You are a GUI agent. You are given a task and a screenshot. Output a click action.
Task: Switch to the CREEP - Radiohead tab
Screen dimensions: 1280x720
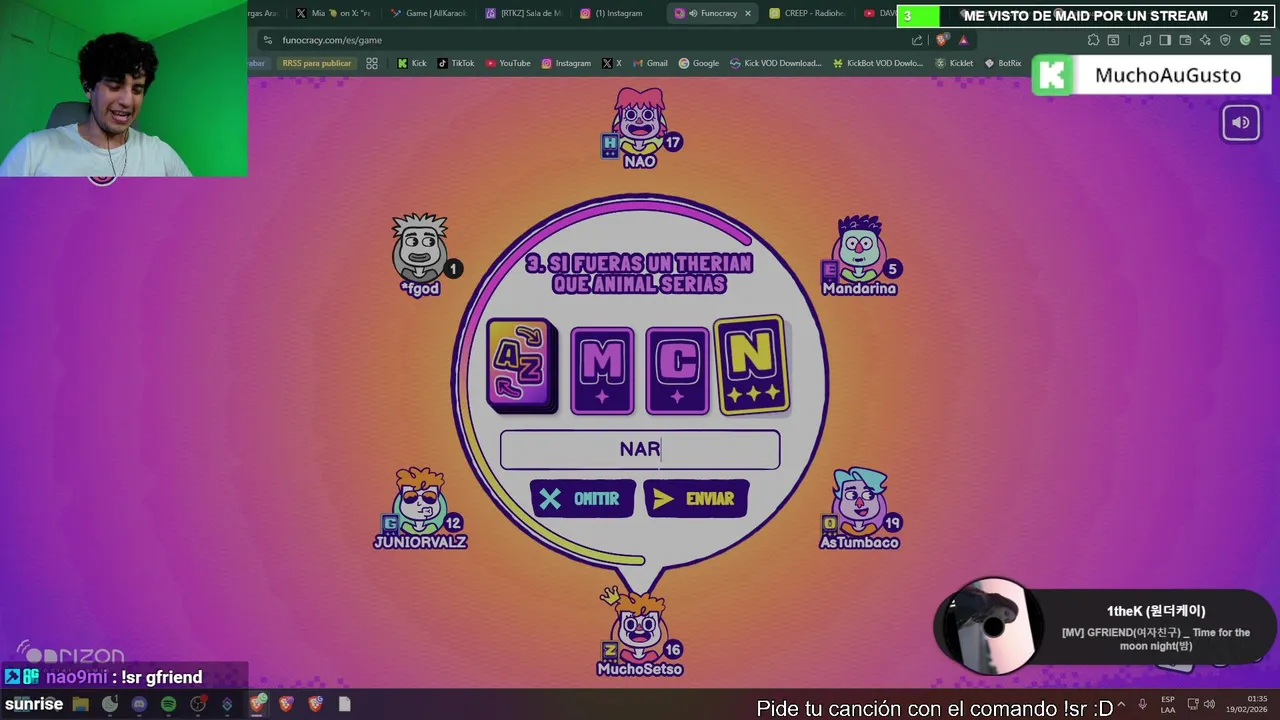pos(806,13)
